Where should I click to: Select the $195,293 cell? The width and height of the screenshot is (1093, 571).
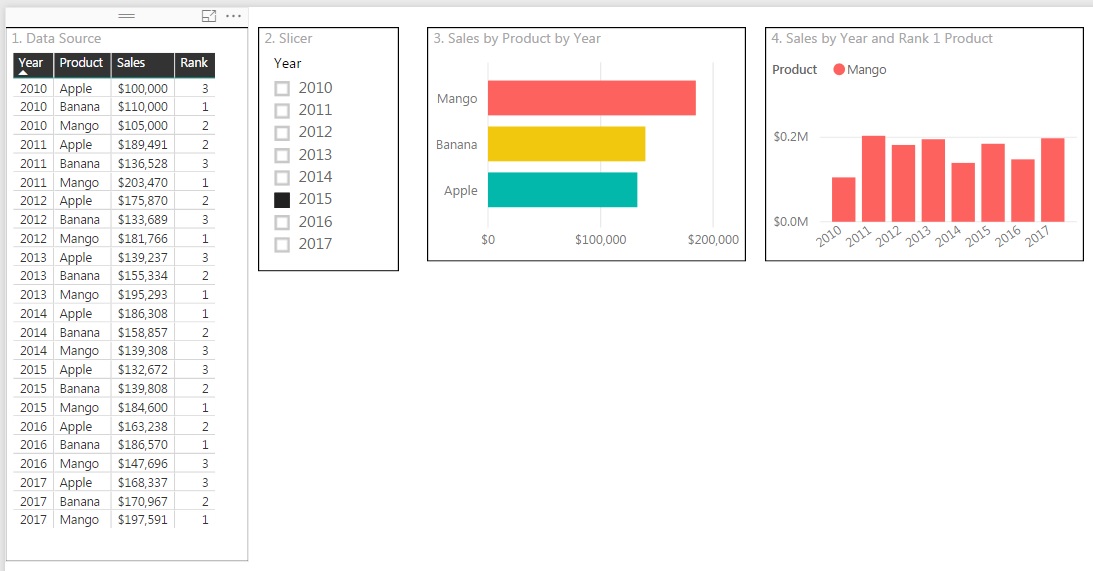coord(142,295)
